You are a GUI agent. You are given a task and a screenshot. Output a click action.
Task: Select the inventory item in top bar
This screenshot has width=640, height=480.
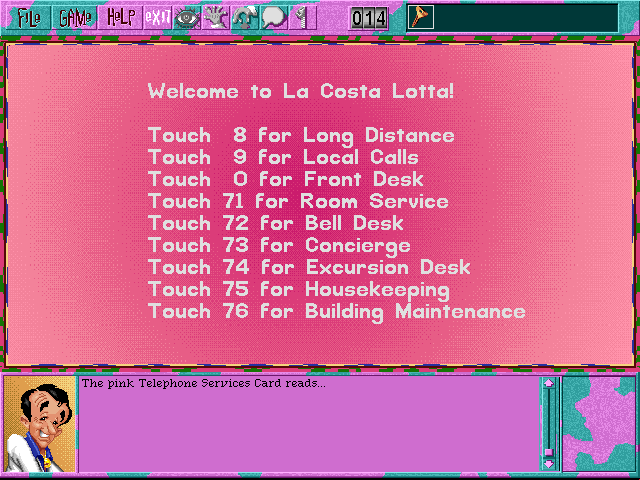click(x=421, y=17)
